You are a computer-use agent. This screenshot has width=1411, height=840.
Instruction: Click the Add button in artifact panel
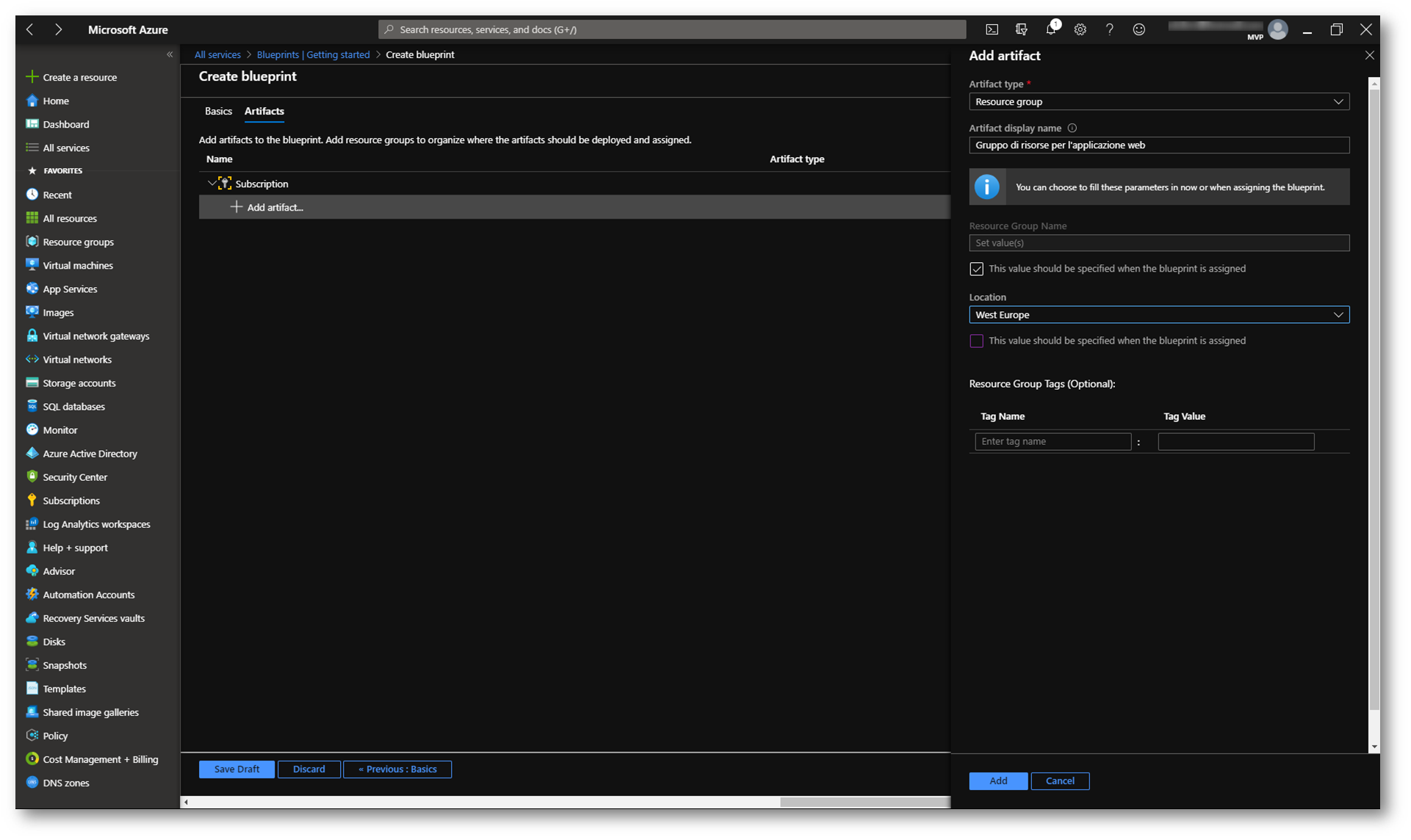click(x=997, y=781)
